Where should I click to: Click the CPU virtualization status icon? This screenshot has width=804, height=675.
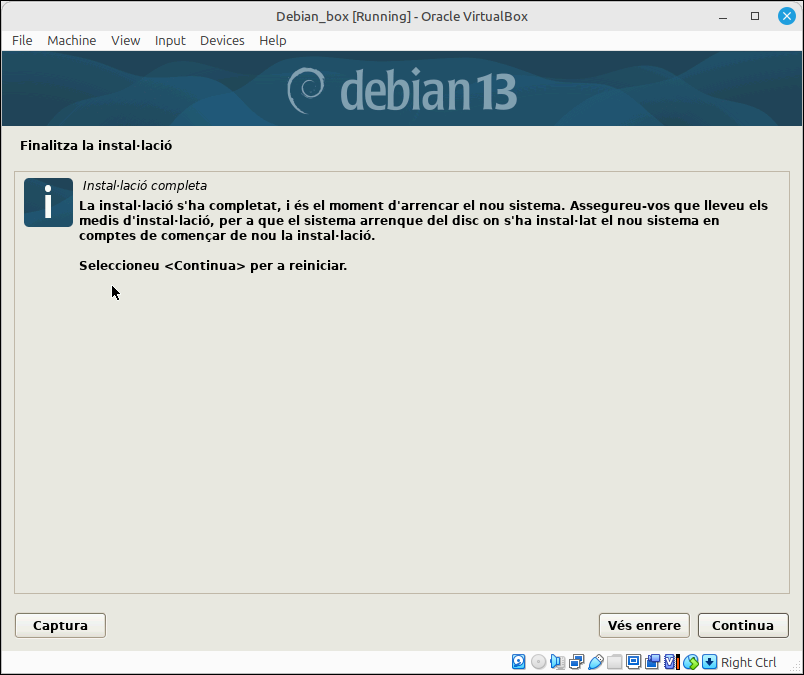pos(671,662)
